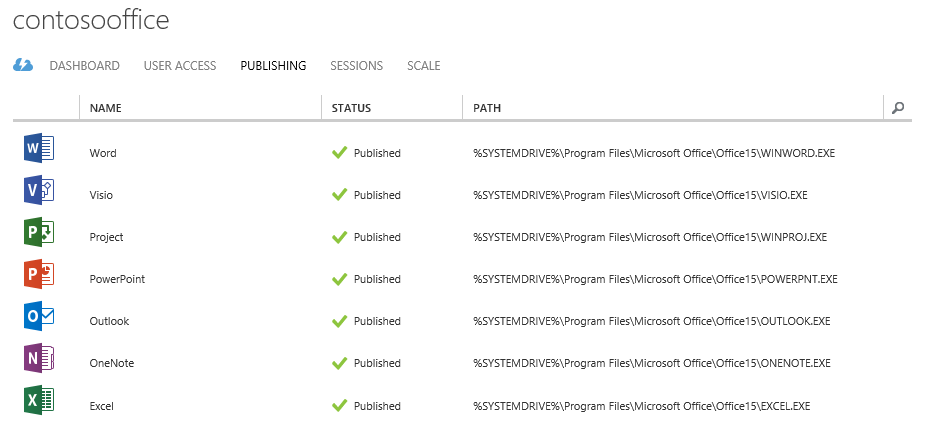933x443 pixels.
Task: Select the Project name cell
Action: [x=107, y=237]
